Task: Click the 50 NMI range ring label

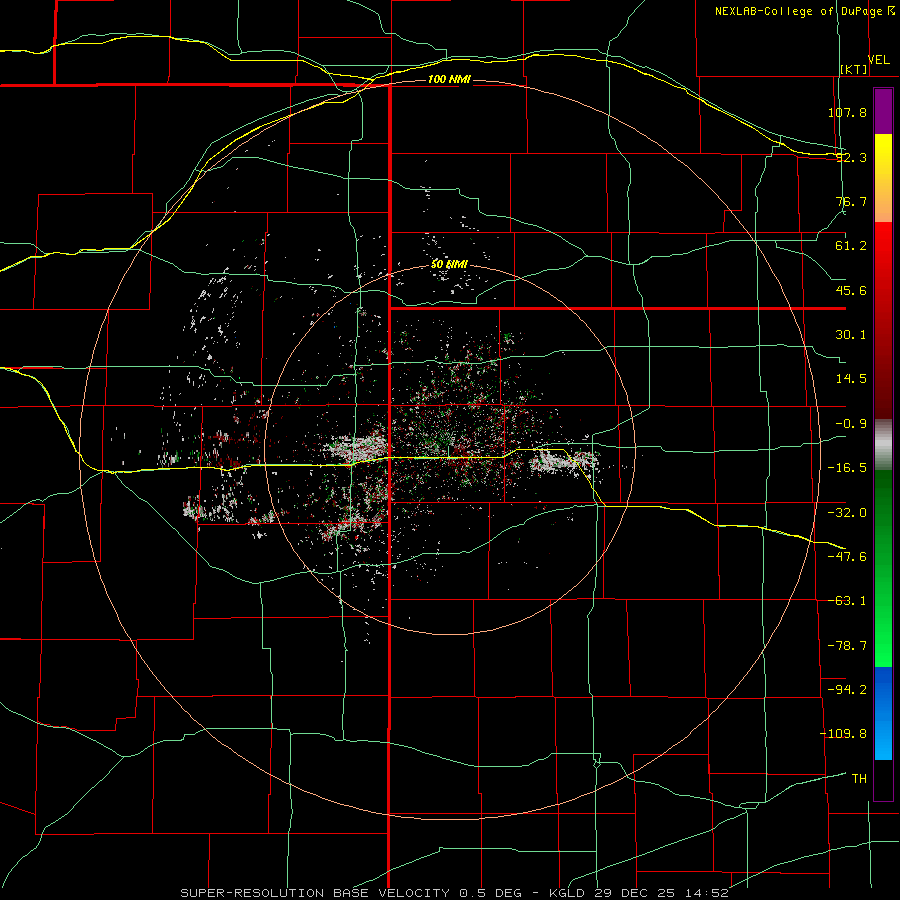Action: 449,265
